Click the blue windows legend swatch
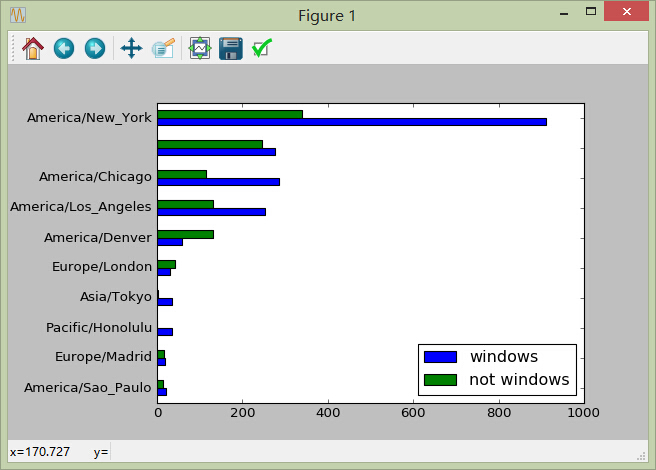Screen dimensions: 656x470 440,357
